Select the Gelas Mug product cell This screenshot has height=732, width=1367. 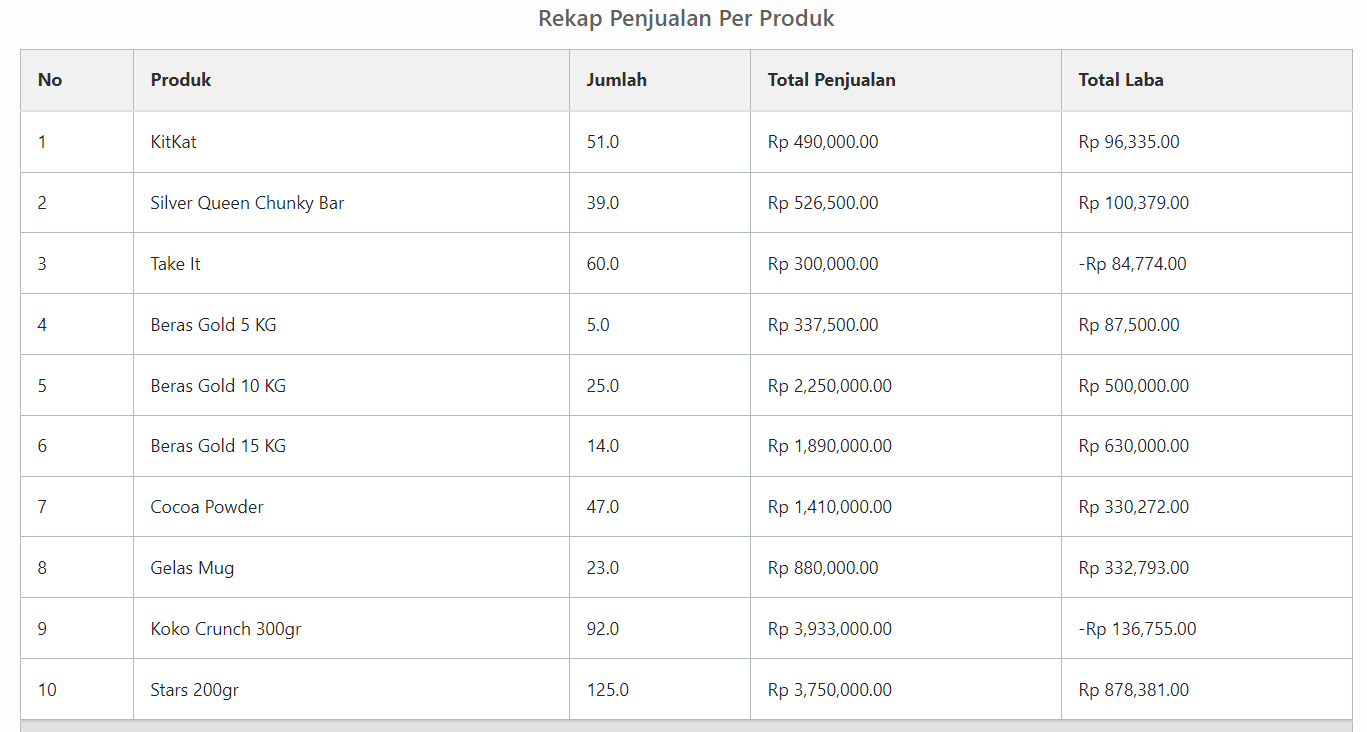tap(192, 568)
